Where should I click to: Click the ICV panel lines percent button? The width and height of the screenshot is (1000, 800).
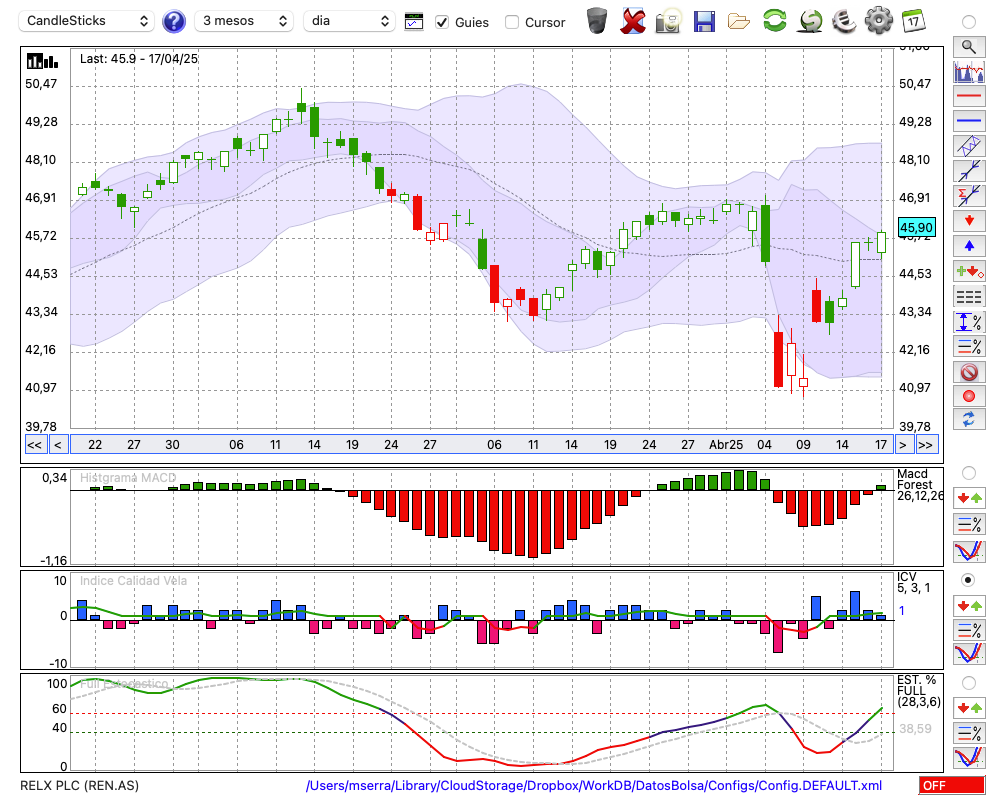pos(969,630)
